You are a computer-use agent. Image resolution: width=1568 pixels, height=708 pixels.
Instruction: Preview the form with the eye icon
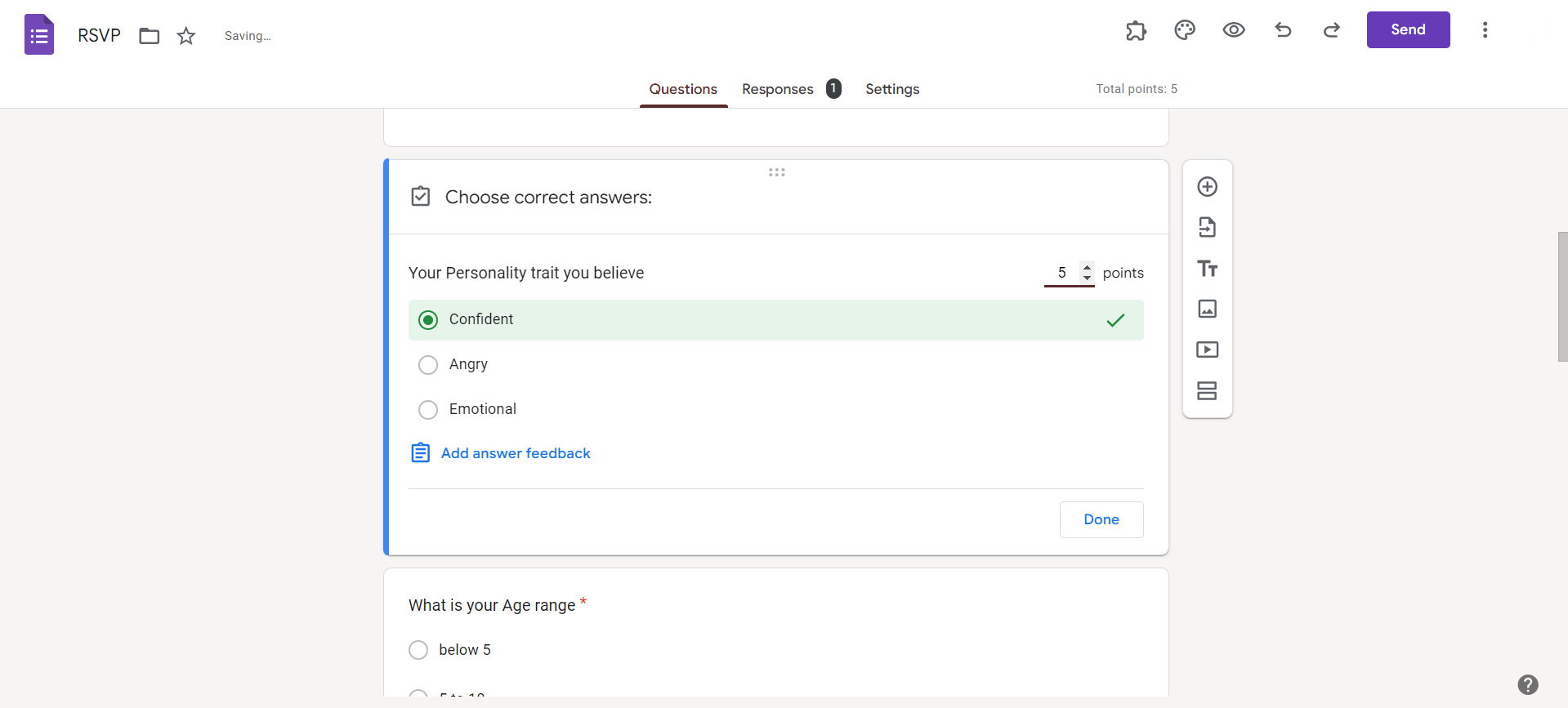pyautogui.click(x=1234, y=30)
